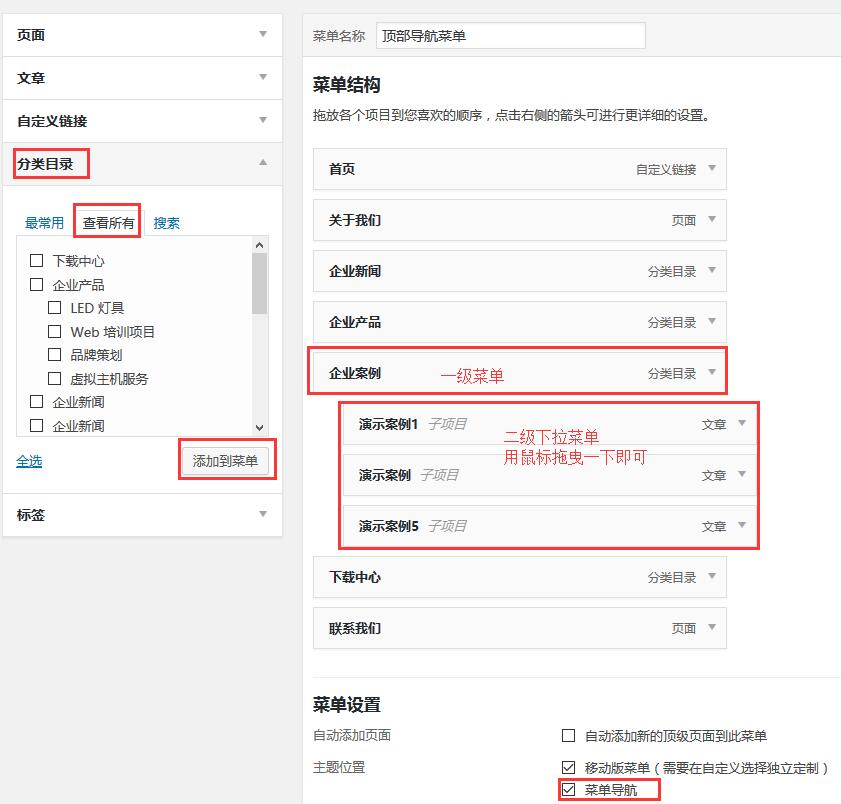Viewport: 841px width, 804px height.
Task: Click the 菜单名称 text input field
Action: [x=510, y=36]
